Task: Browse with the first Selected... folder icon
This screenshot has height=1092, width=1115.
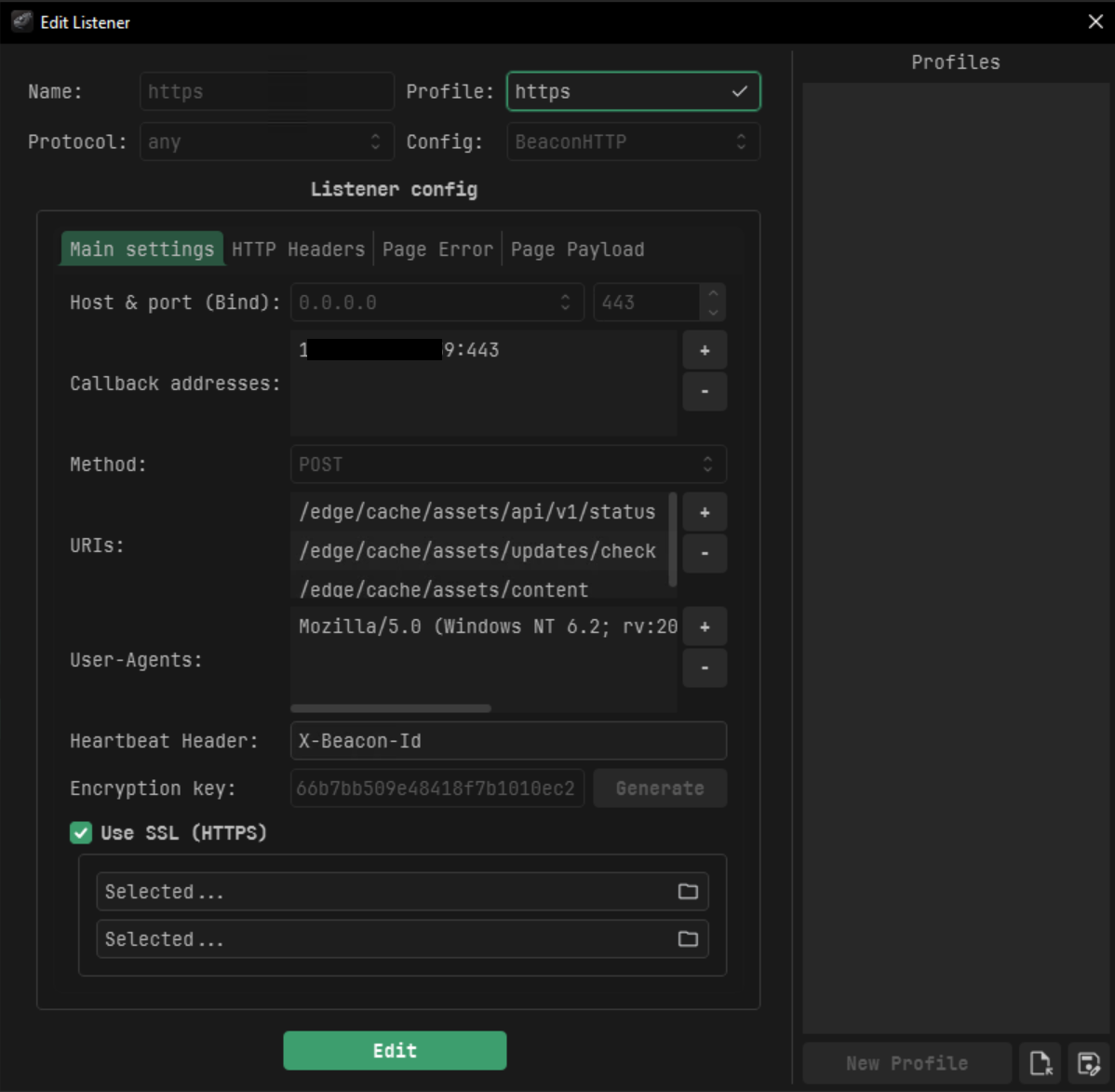Action: [x=688, y=892]
